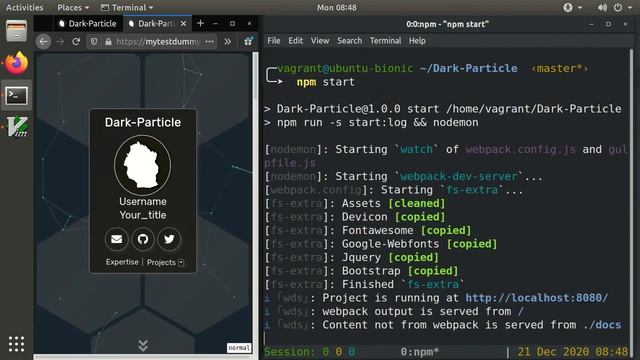Viewport: 640px width, 360px height.
Task: Open accessibility menu in top bar
Action: point(572,7)
